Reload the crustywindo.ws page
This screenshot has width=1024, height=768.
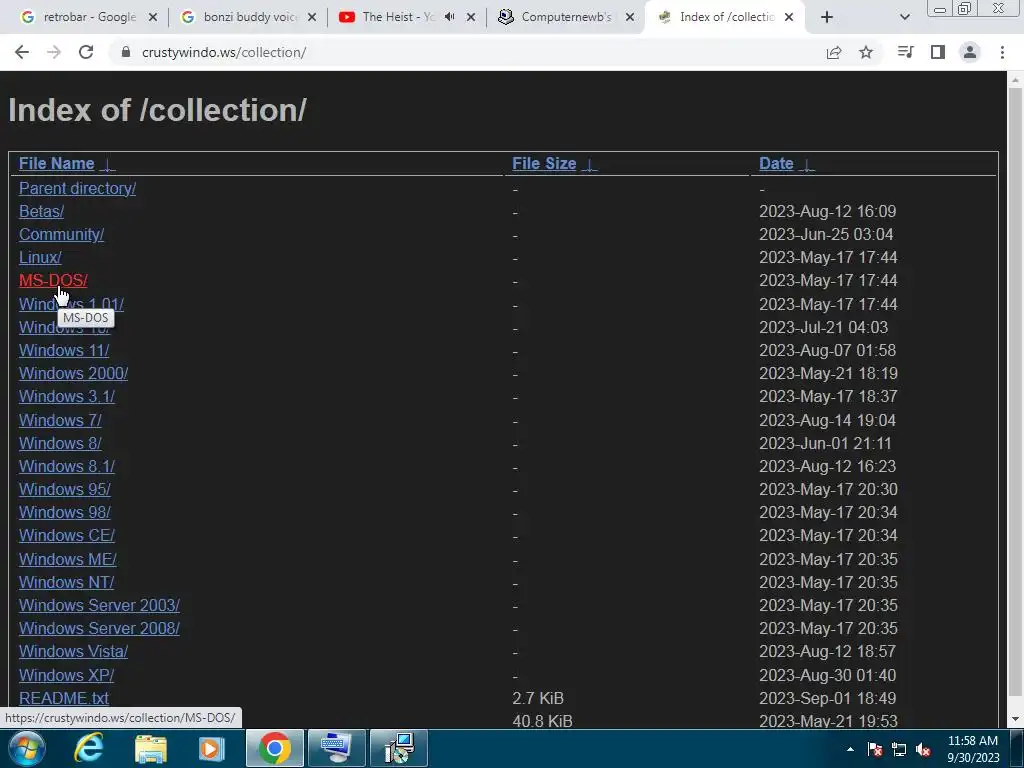pos(86,52)
